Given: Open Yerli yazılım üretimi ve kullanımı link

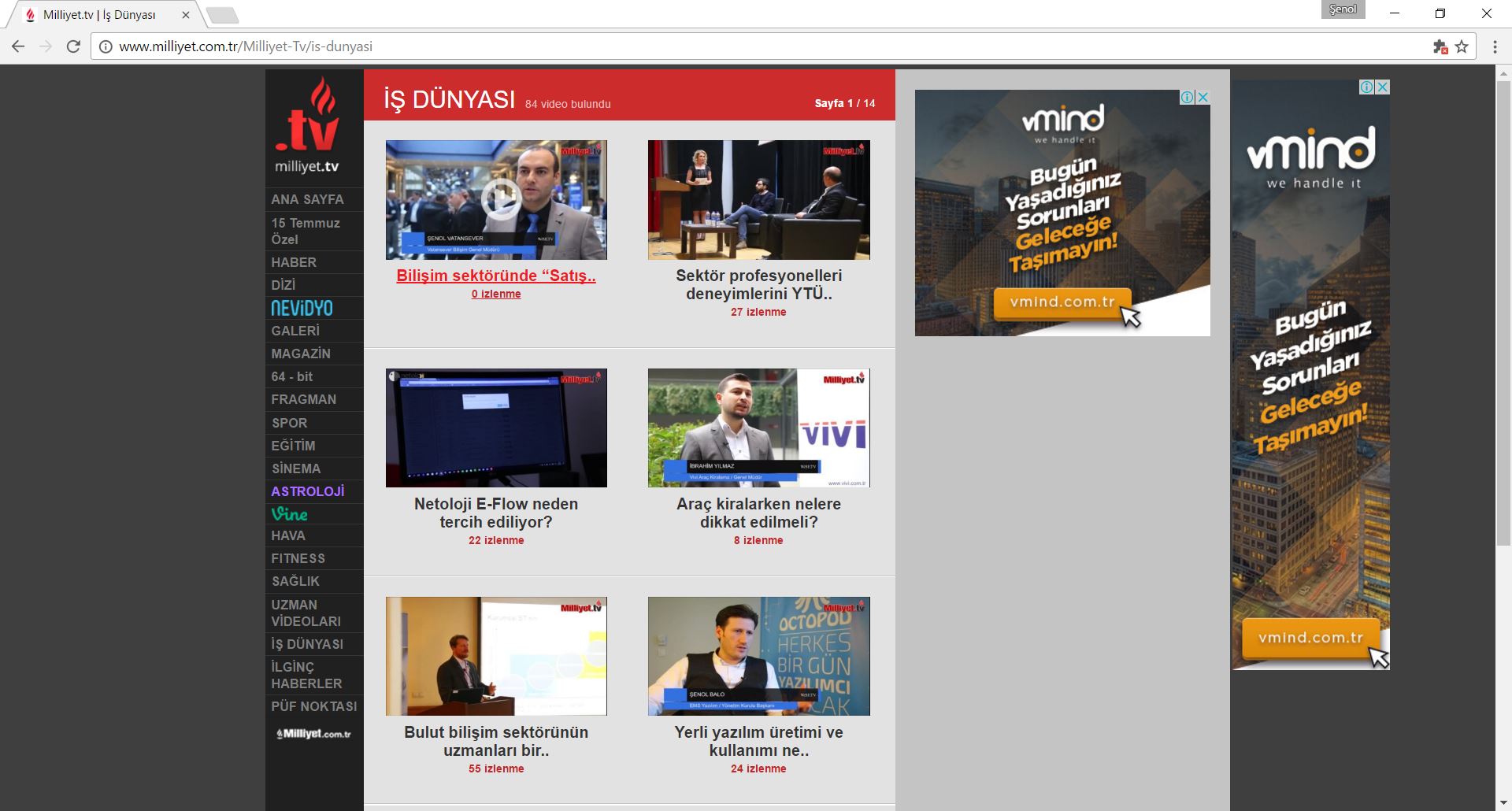Looking at the screenshot, I should tap(758, 741).
